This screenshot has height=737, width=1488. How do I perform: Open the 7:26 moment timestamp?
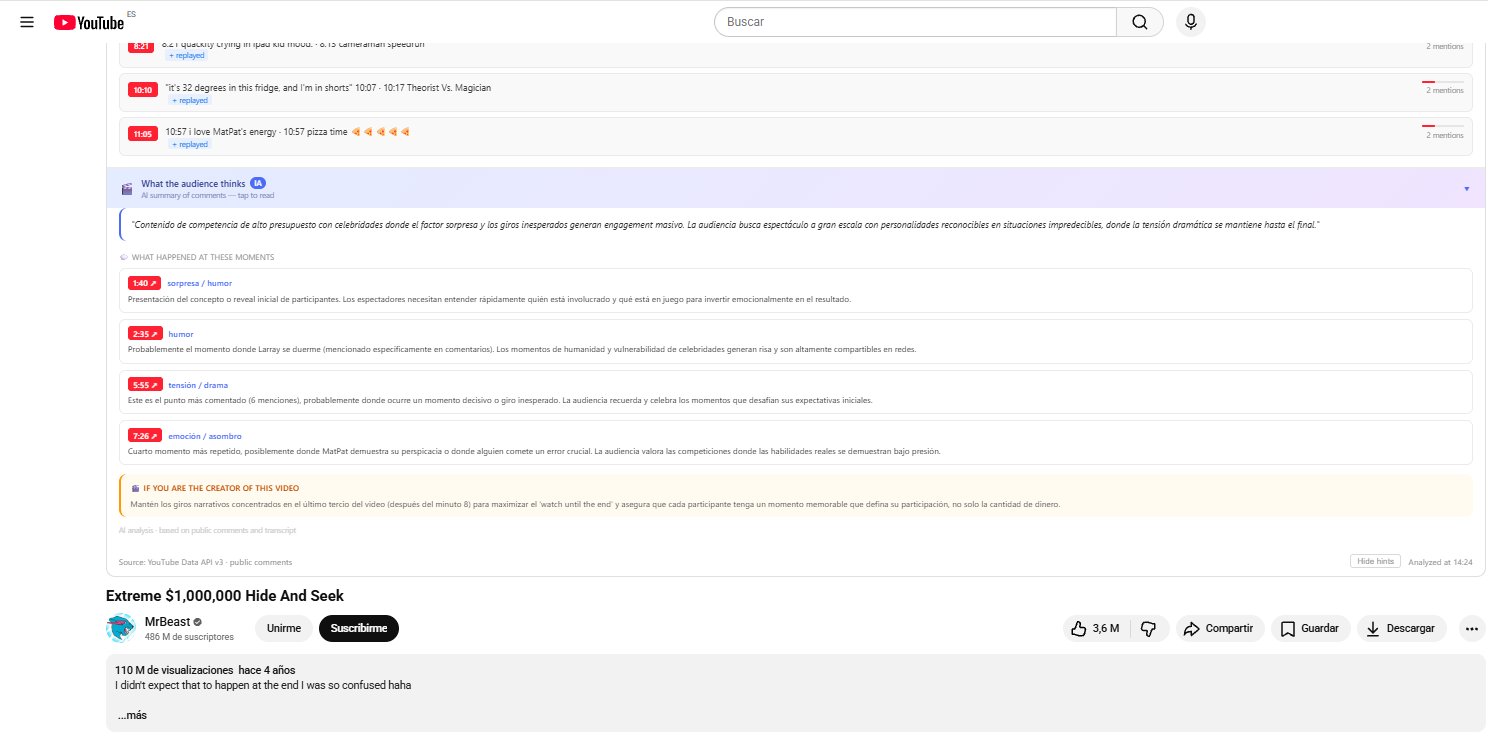pyautogui.click(x=145, y=436)
